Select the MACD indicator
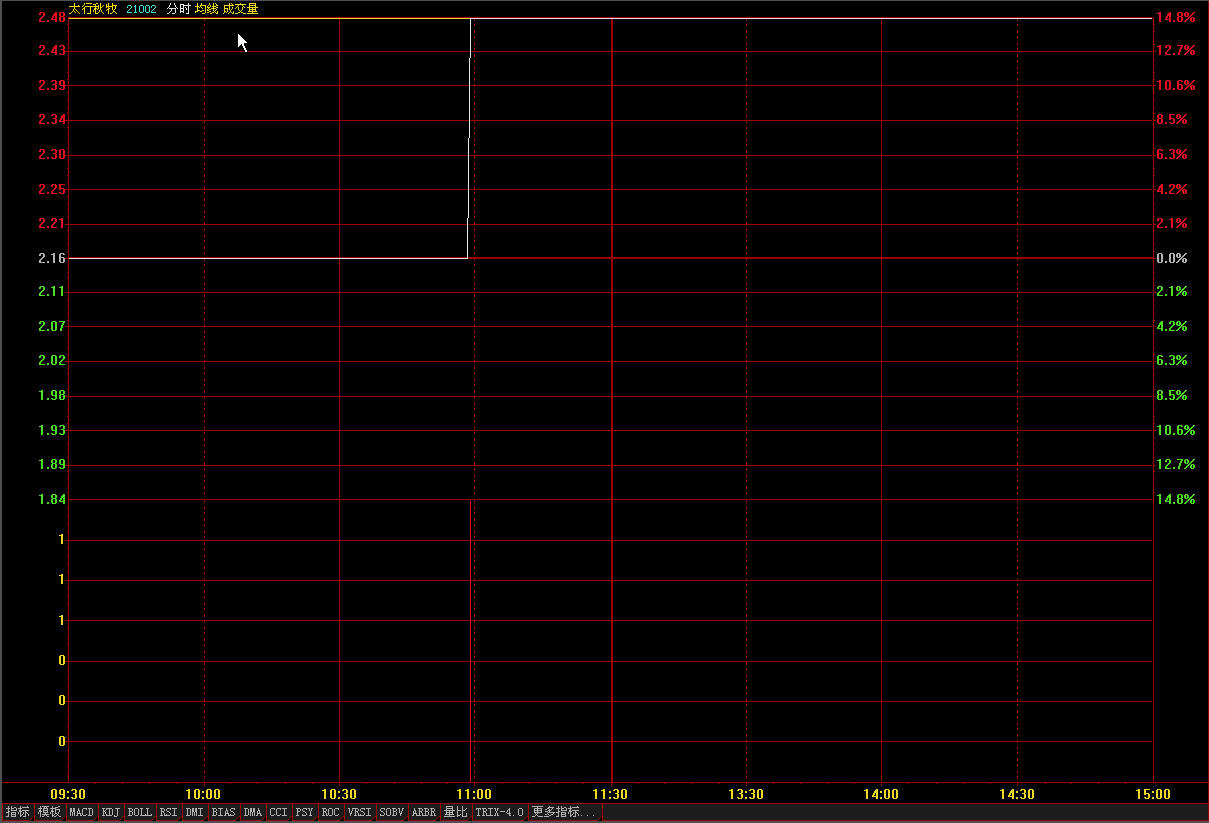The width and height of the screenshot is (1209, 823). click(x=81, y=812)
